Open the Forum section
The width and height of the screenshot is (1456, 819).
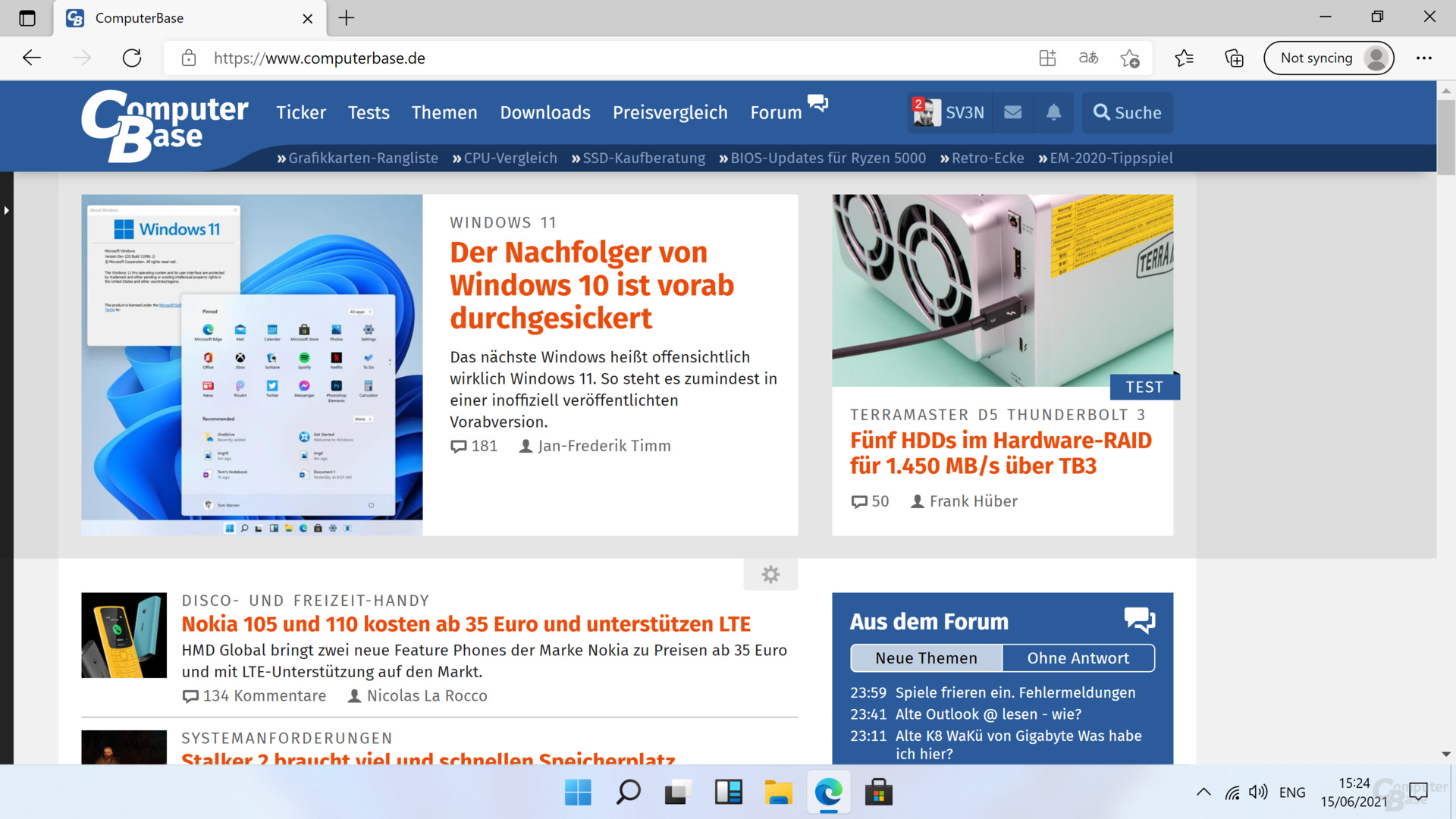[776, 112]
